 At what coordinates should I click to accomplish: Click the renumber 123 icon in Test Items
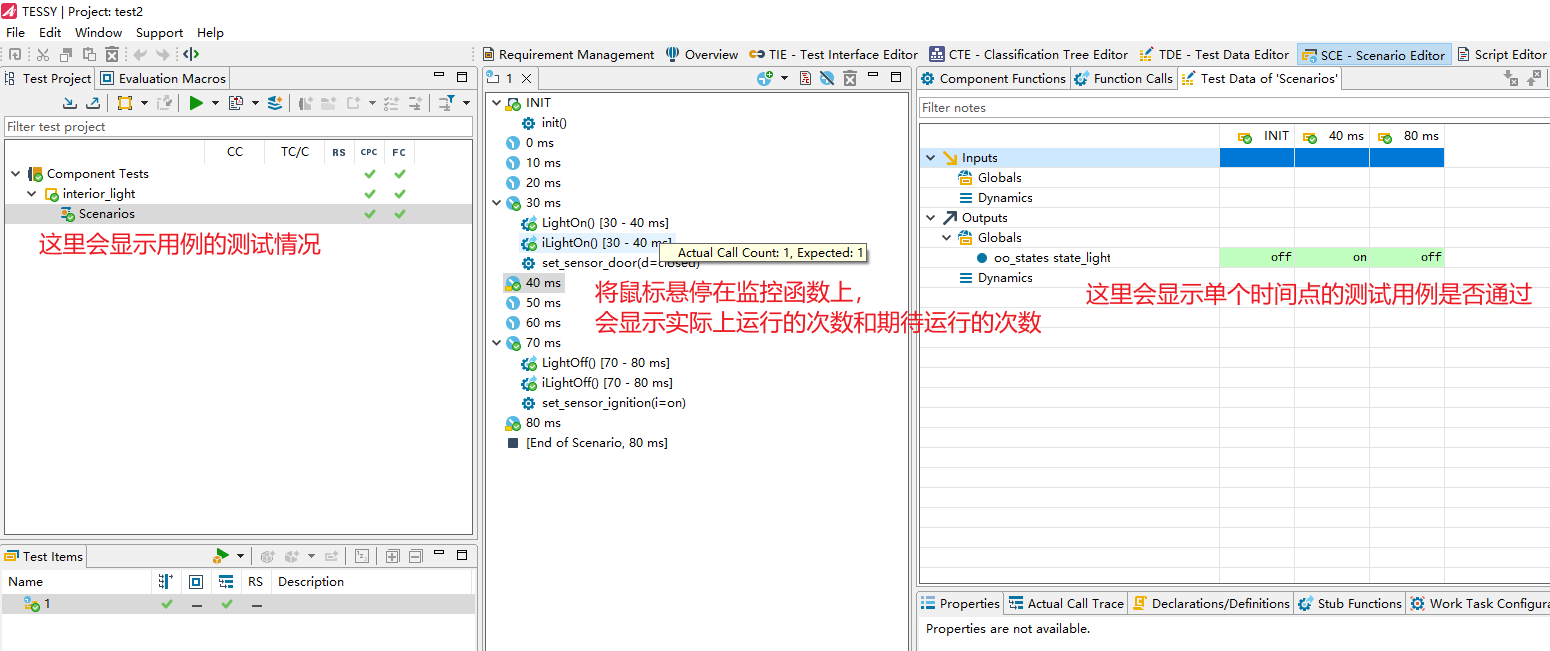pyautogui.click(x=362, y=556)
